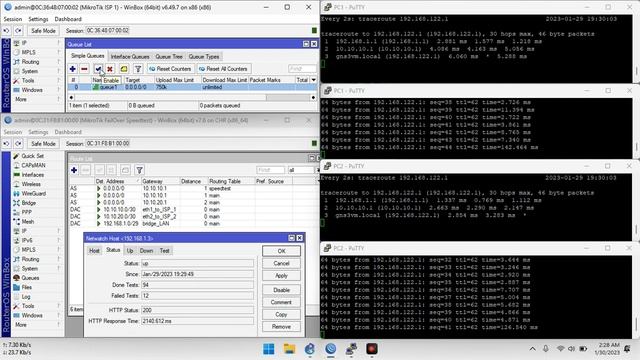The width and height of the screenshot is (640, 360).
Task: Open Mesh in lower sidebar
Action: click(x=29, y=222)
